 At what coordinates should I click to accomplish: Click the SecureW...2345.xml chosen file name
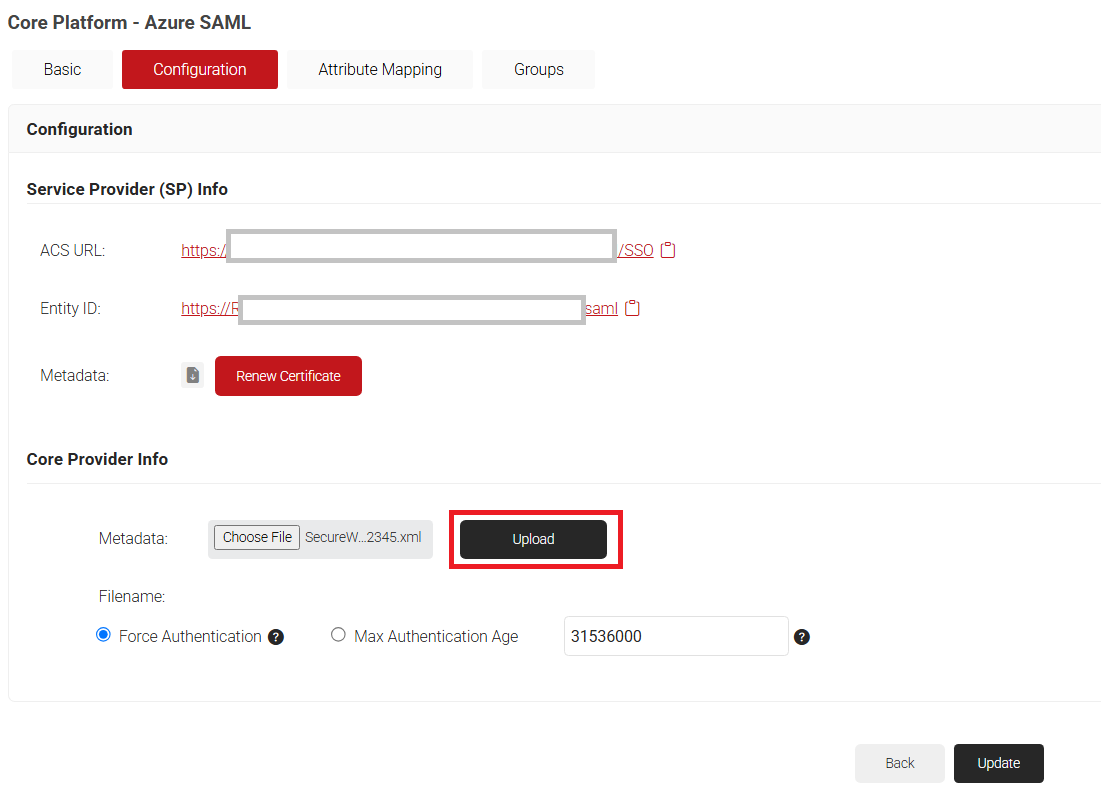click(363, 537)
